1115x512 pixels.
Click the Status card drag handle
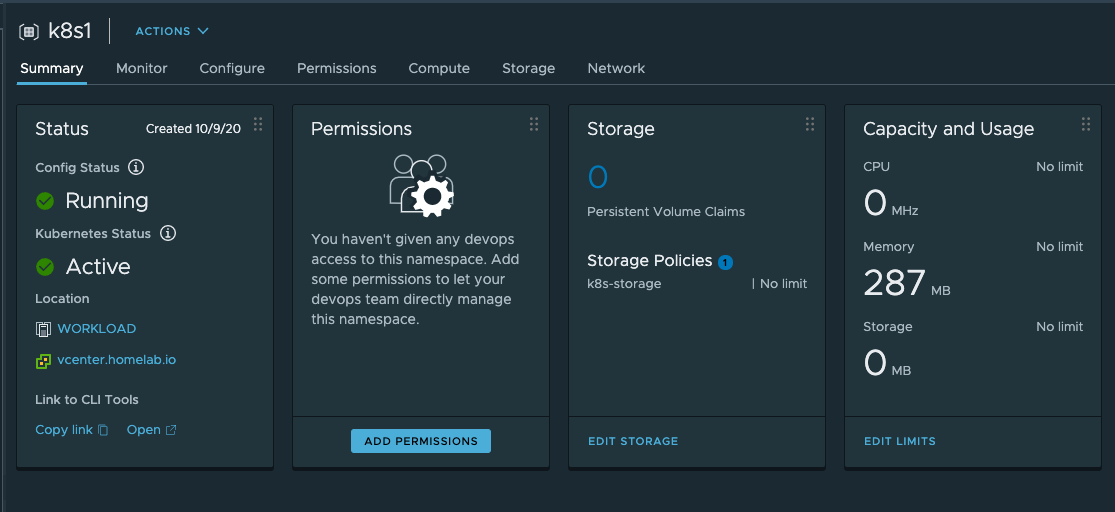tap(258, 124)
